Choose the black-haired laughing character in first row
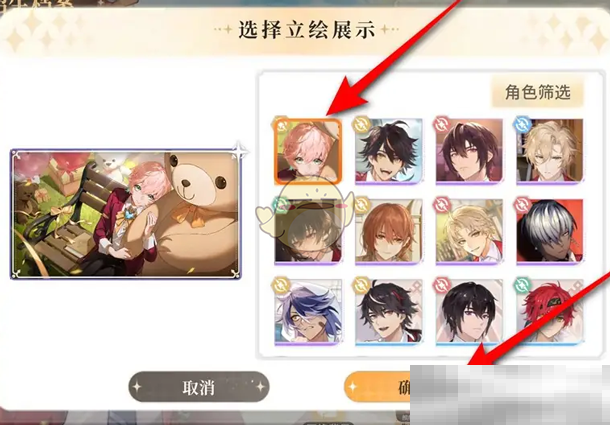This screenshot has height=425, width=610. coord(388,151)
